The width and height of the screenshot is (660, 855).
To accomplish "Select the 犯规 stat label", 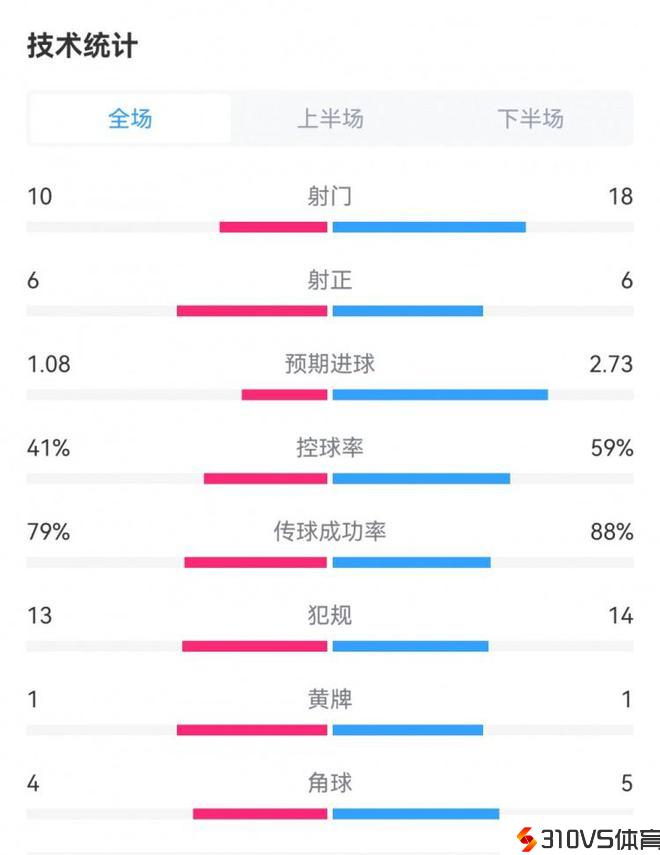I will [330, 615].
